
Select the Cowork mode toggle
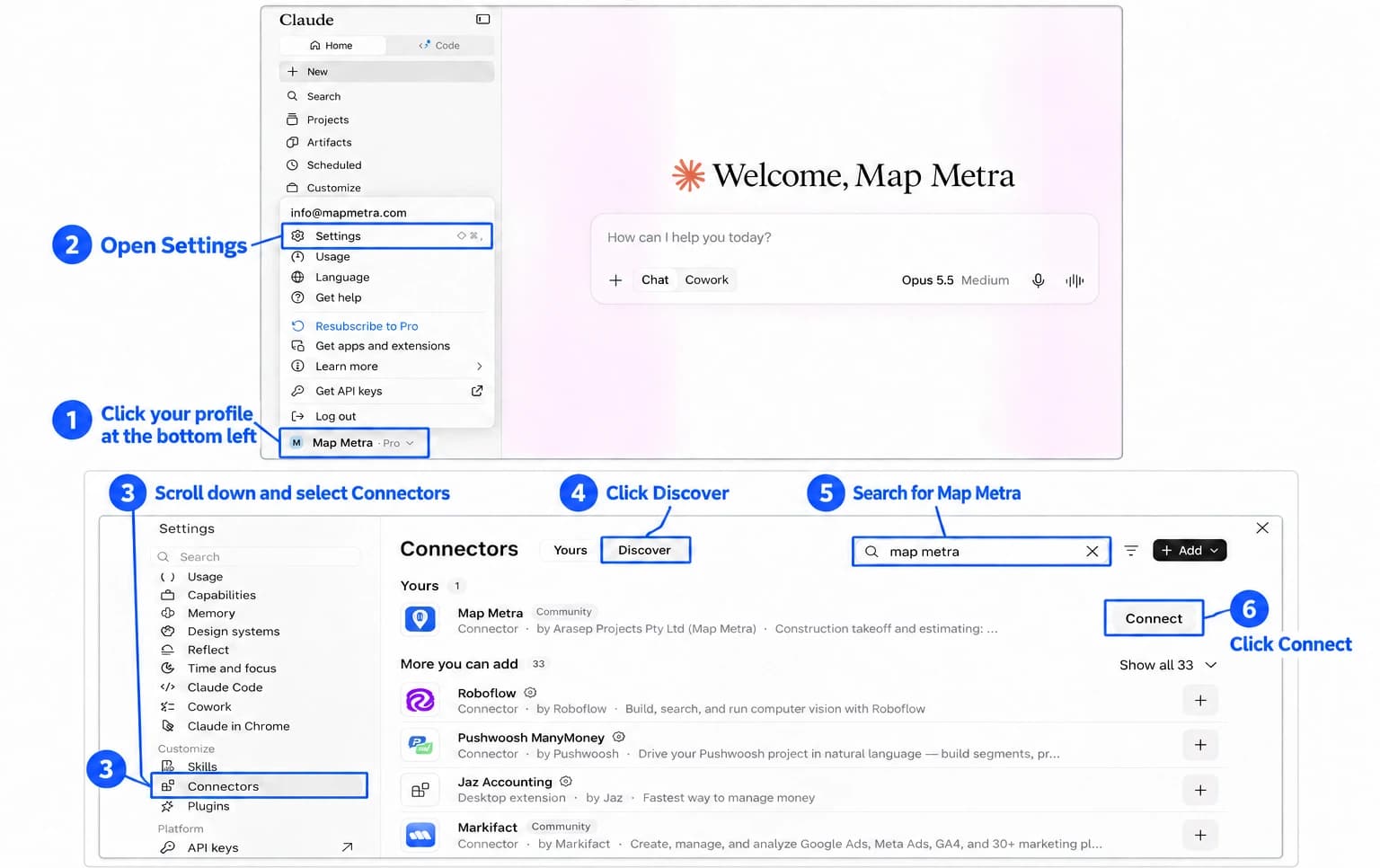pos(706,280)
